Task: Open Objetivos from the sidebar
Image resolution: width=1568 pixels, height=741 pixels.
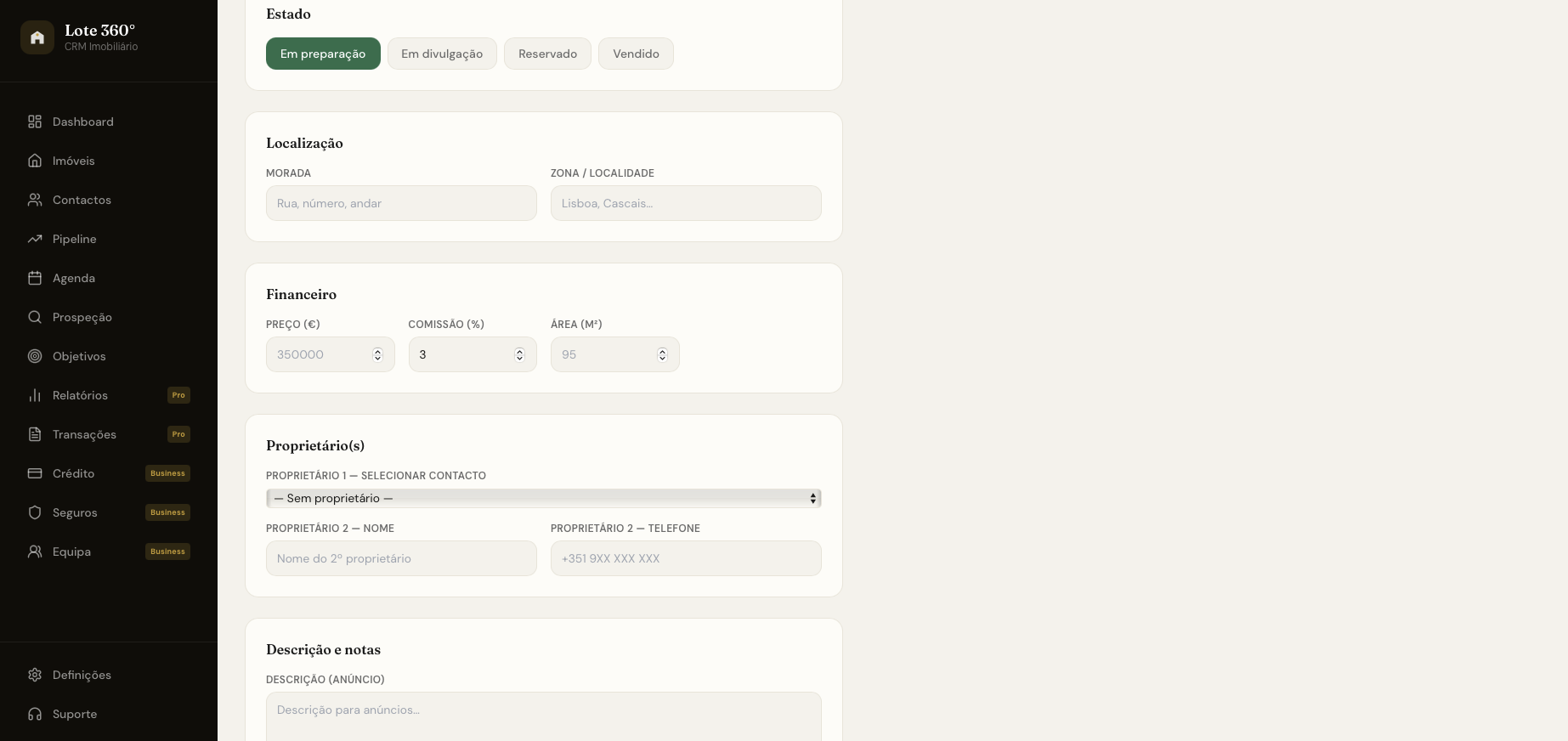Action: 109,356
